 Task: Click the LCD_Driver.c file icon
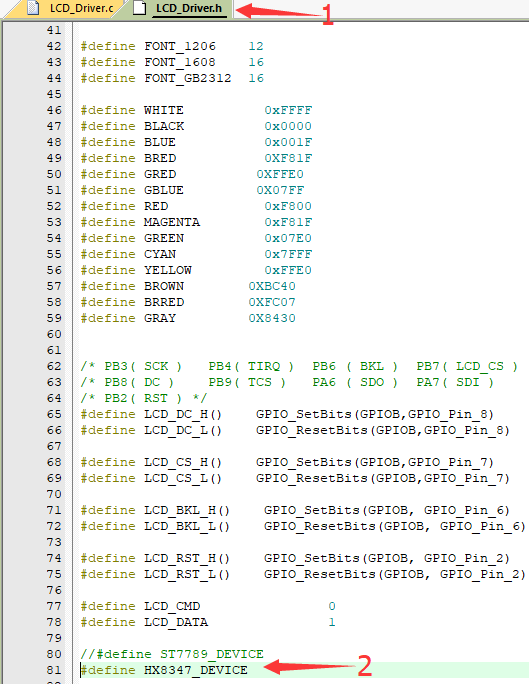(x=33, y=8)
